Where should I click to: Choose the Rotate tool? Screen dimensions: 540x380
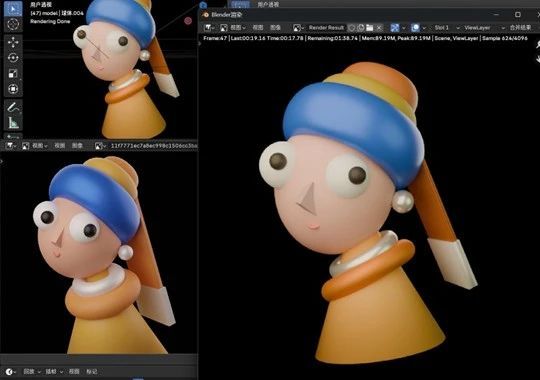[13, 58]
